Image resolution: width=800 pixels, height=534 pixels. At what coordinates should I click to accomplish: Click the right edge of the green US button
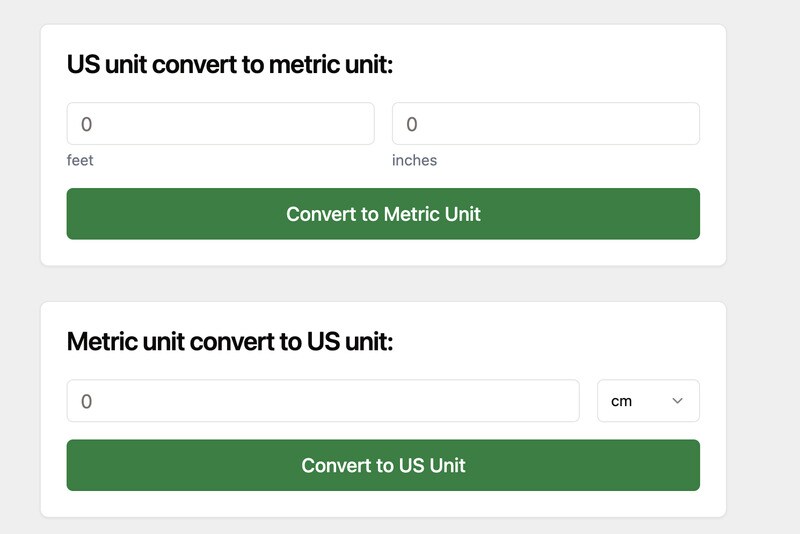(692, 465)
